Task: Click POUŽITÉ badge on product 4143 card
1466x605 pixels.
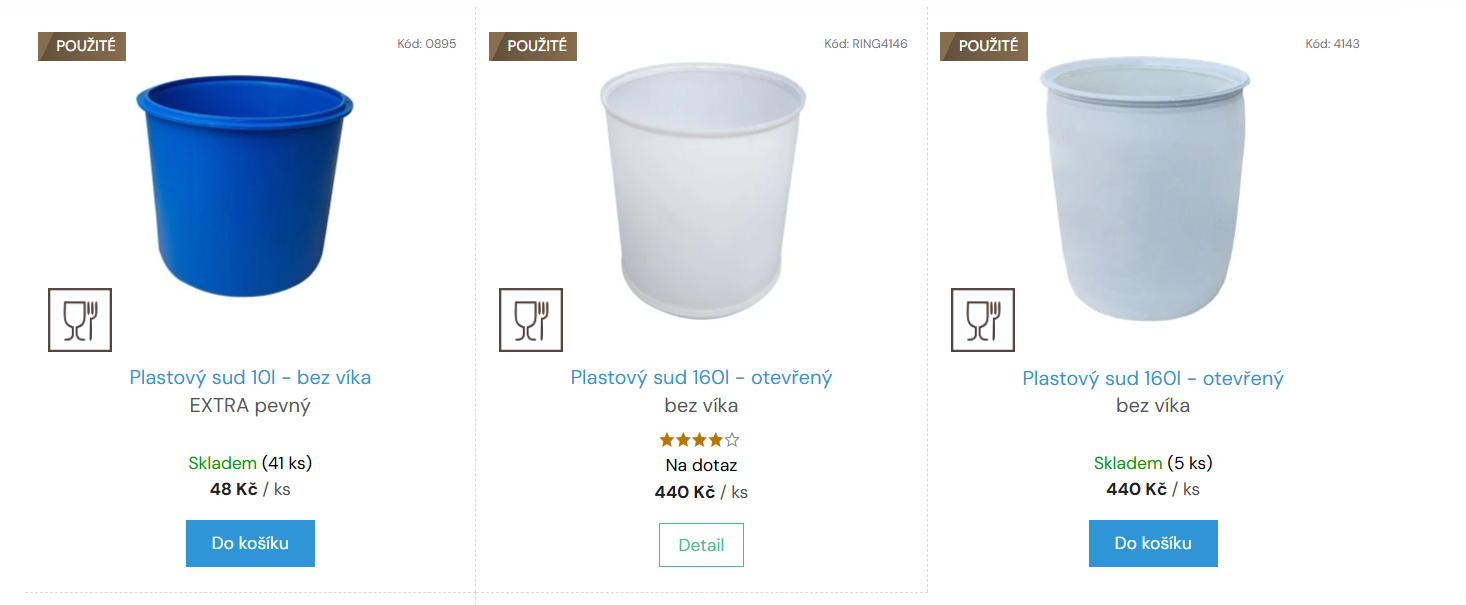Action: click(986, 46)
